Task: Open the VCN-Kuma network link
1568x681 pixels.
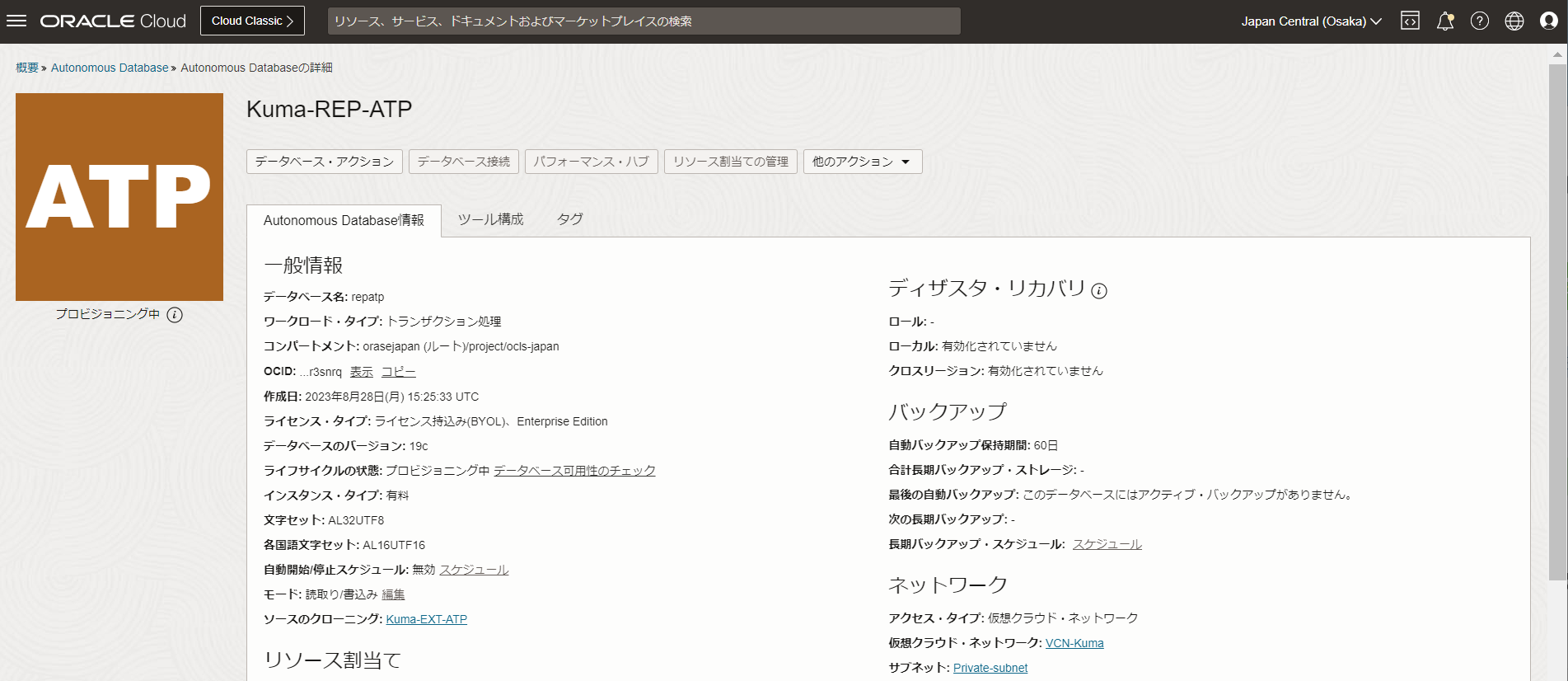Action: point(1074,643)
